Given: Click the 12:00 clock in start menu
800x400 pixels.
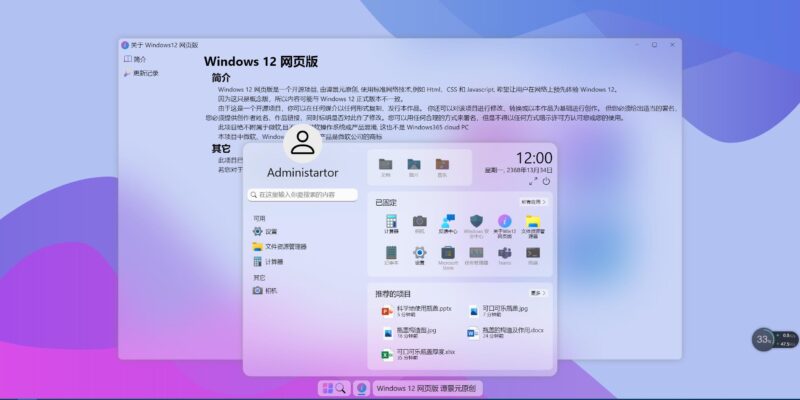Looking at the screenshot, I should coord(534,158).
